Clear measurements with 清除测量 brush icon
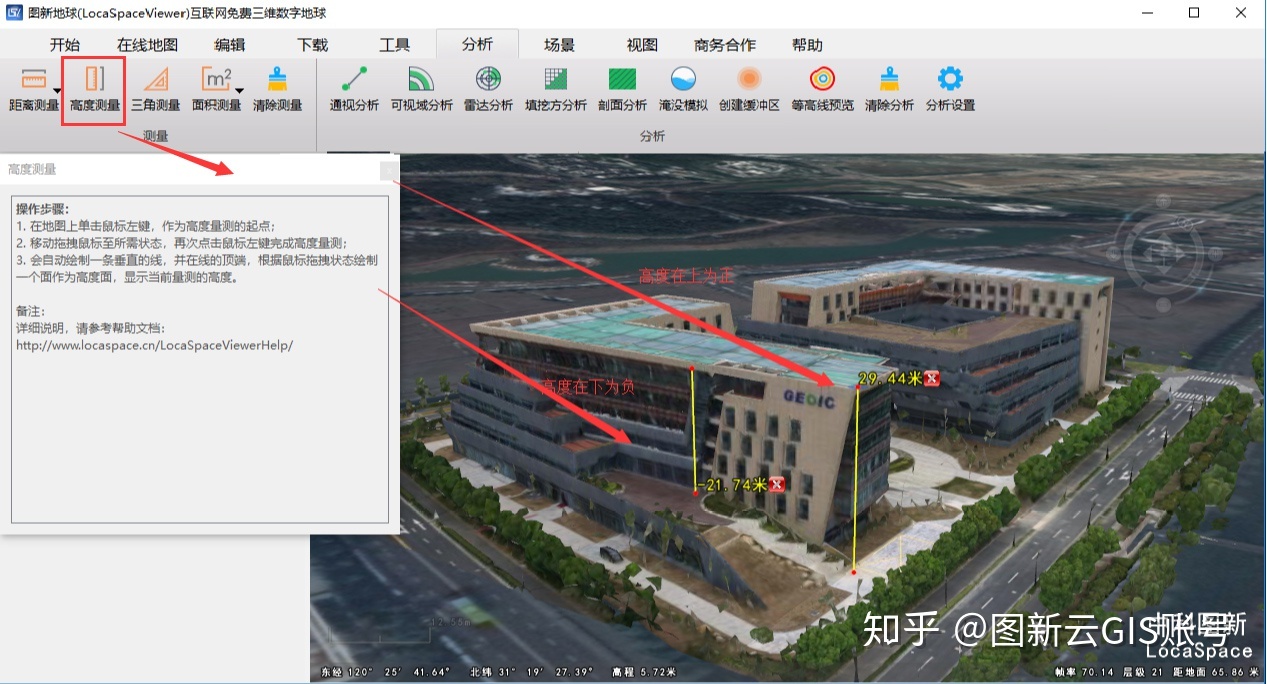 coord(277,89)
